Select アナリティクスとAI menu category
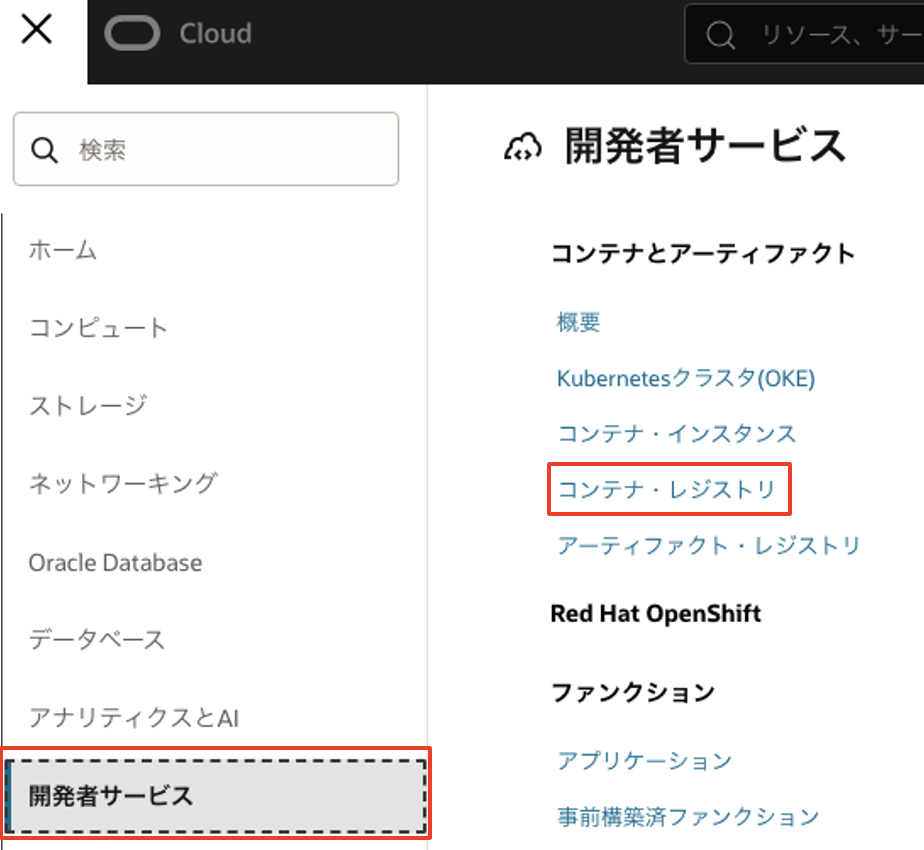Viewport: 924px width, 850px height. tap(133, 718)
